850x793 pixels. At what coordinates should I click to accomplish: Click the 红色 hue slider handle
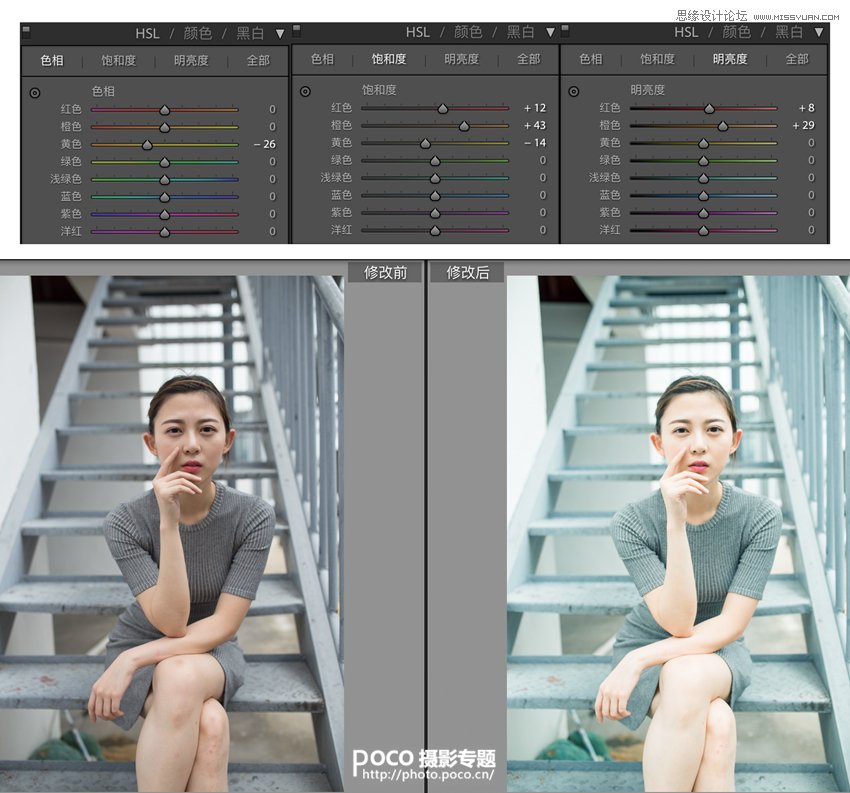pos(165,110)
